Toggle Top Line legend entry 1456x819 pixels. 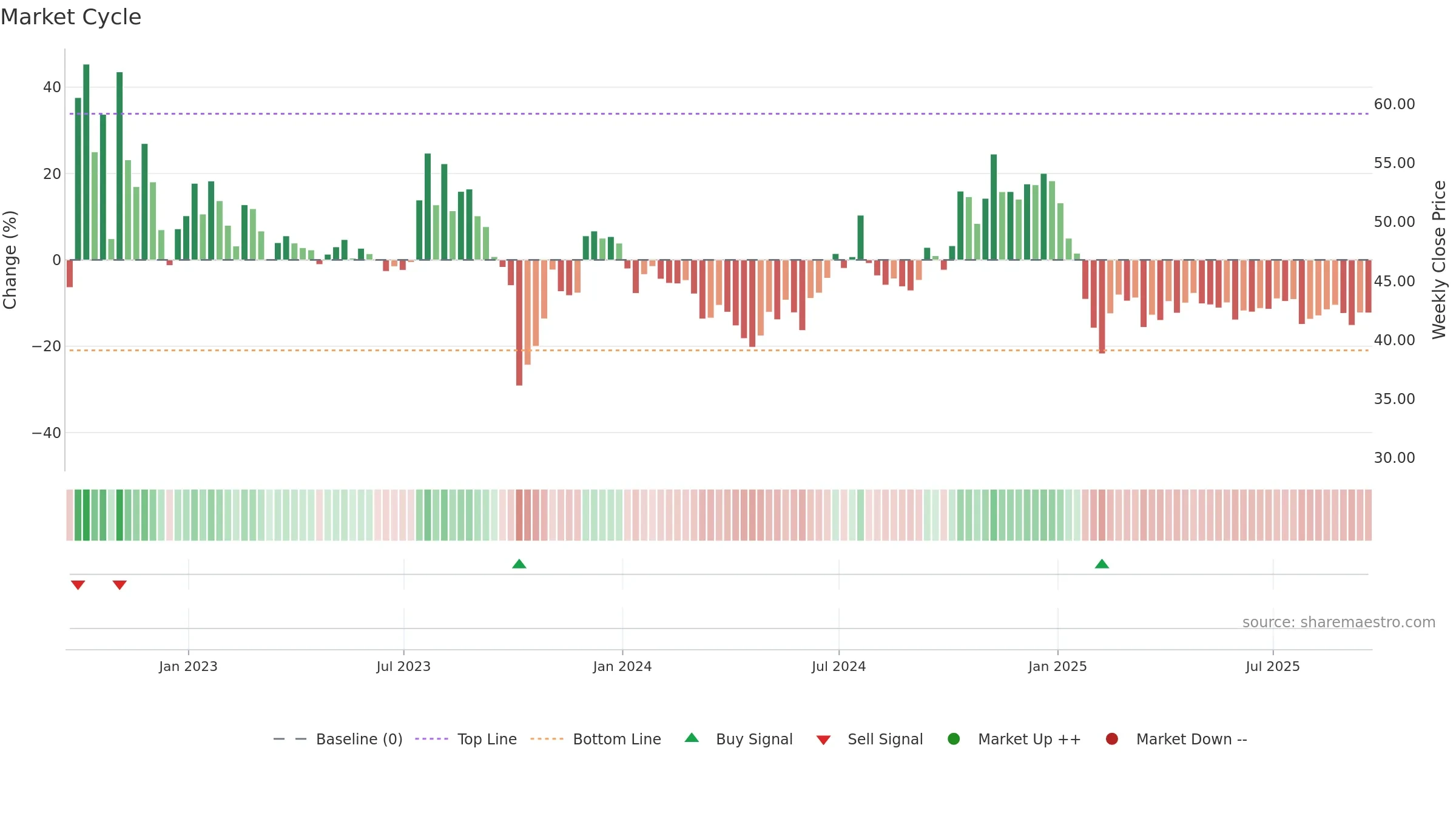[466, 739]
